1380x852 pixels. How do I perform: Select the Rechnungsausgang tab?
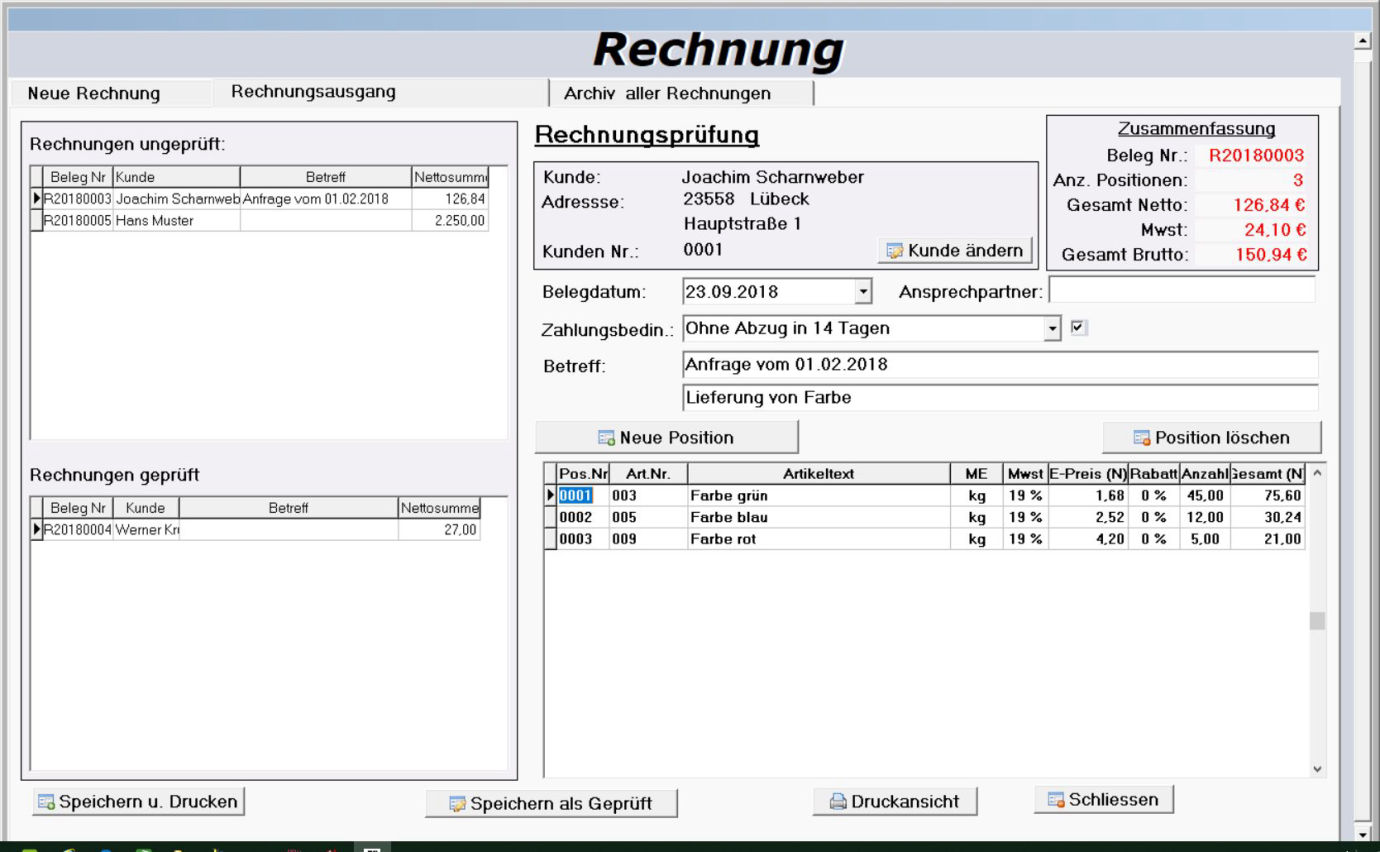(x=313, y=92)
